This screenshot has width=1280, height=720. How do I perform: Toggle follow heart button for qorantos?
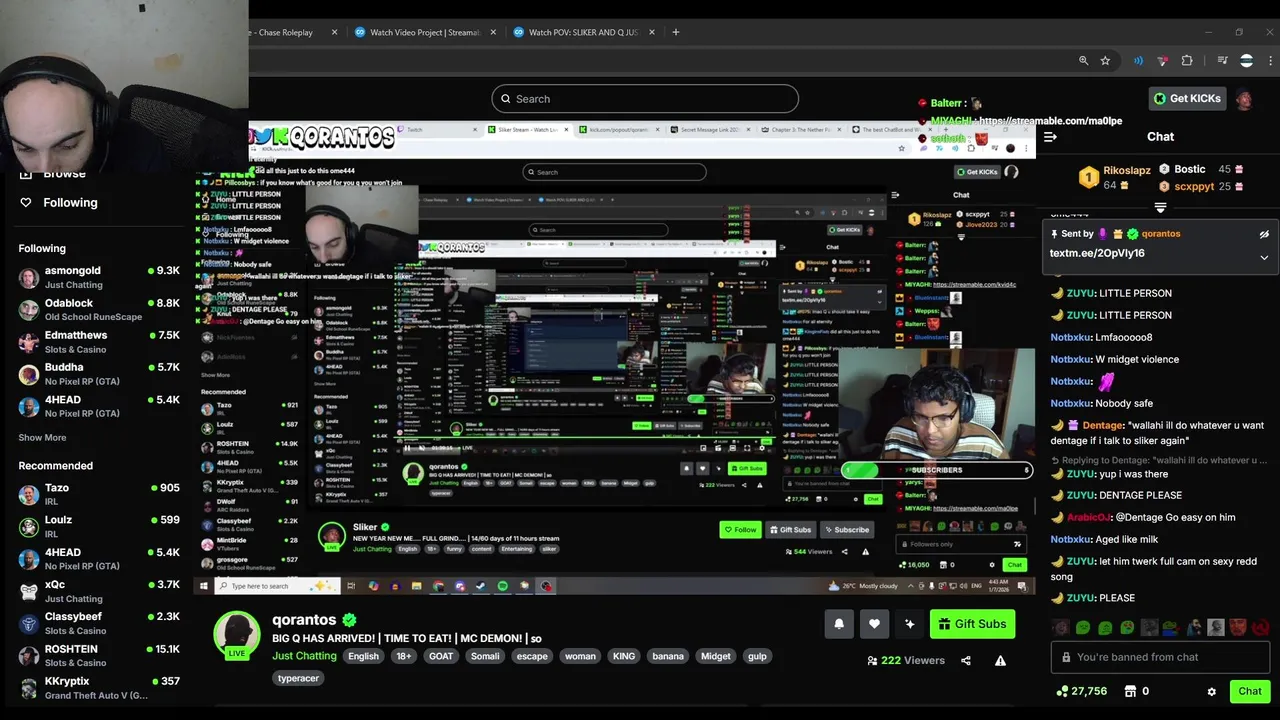coord(874,624)
